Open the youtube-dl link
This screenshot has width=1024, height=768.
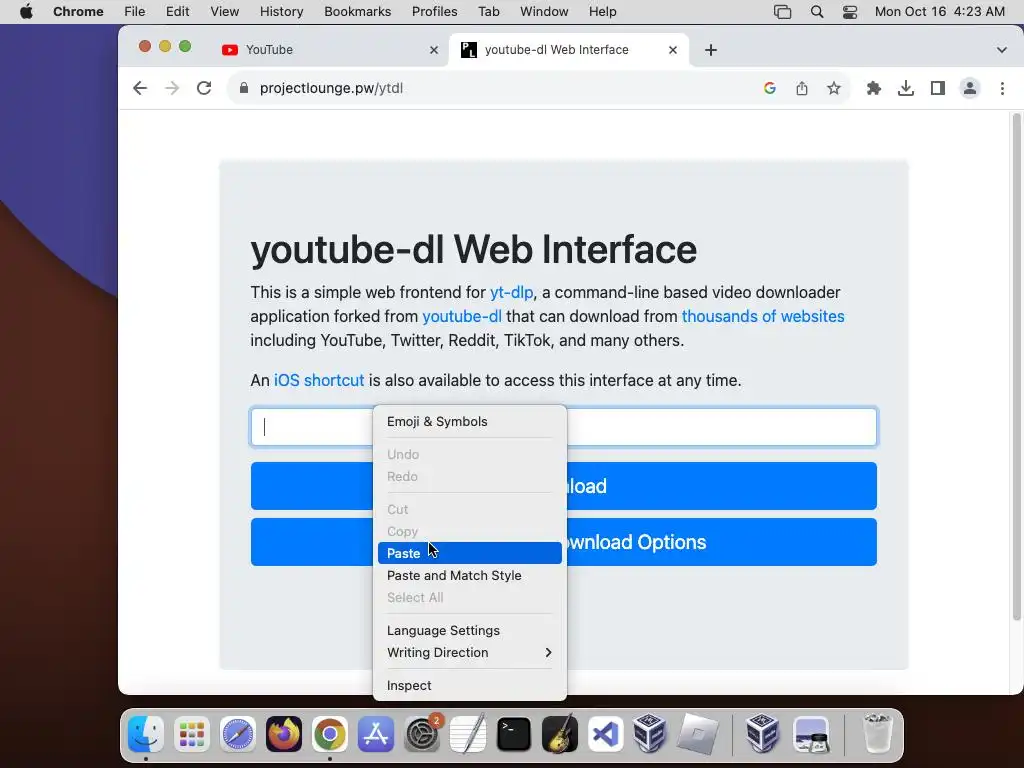point(462,316)
